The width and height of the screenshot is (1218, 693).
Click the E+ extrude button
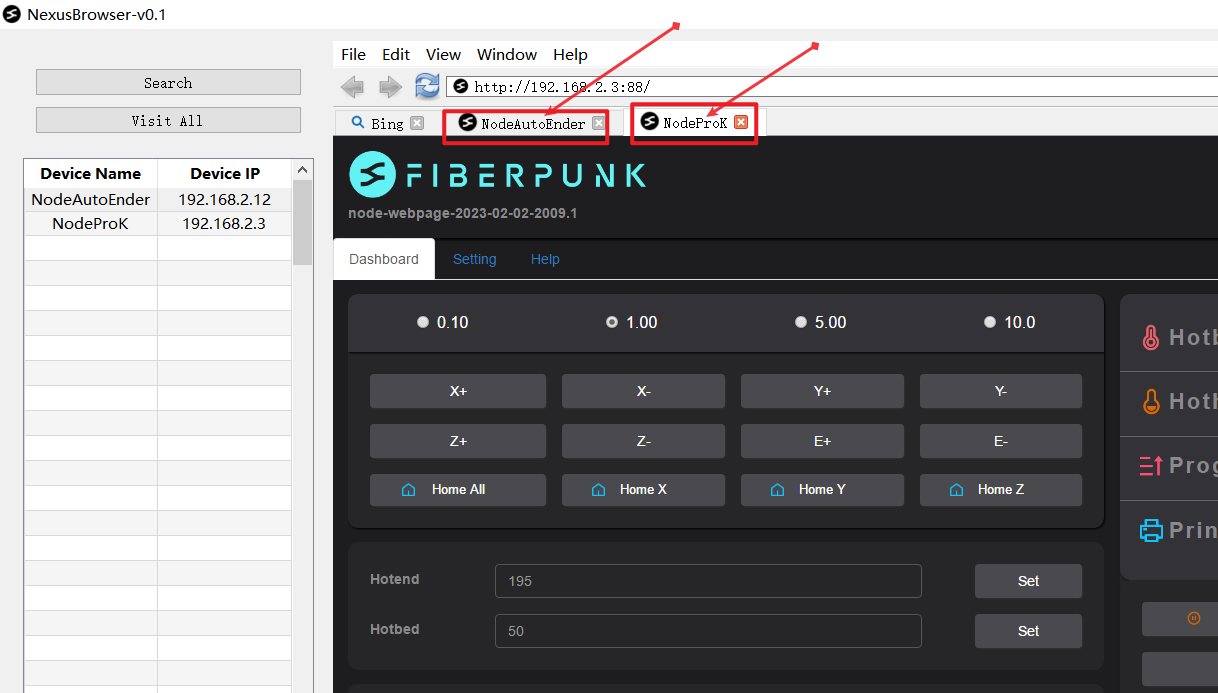tap(822, 441)
